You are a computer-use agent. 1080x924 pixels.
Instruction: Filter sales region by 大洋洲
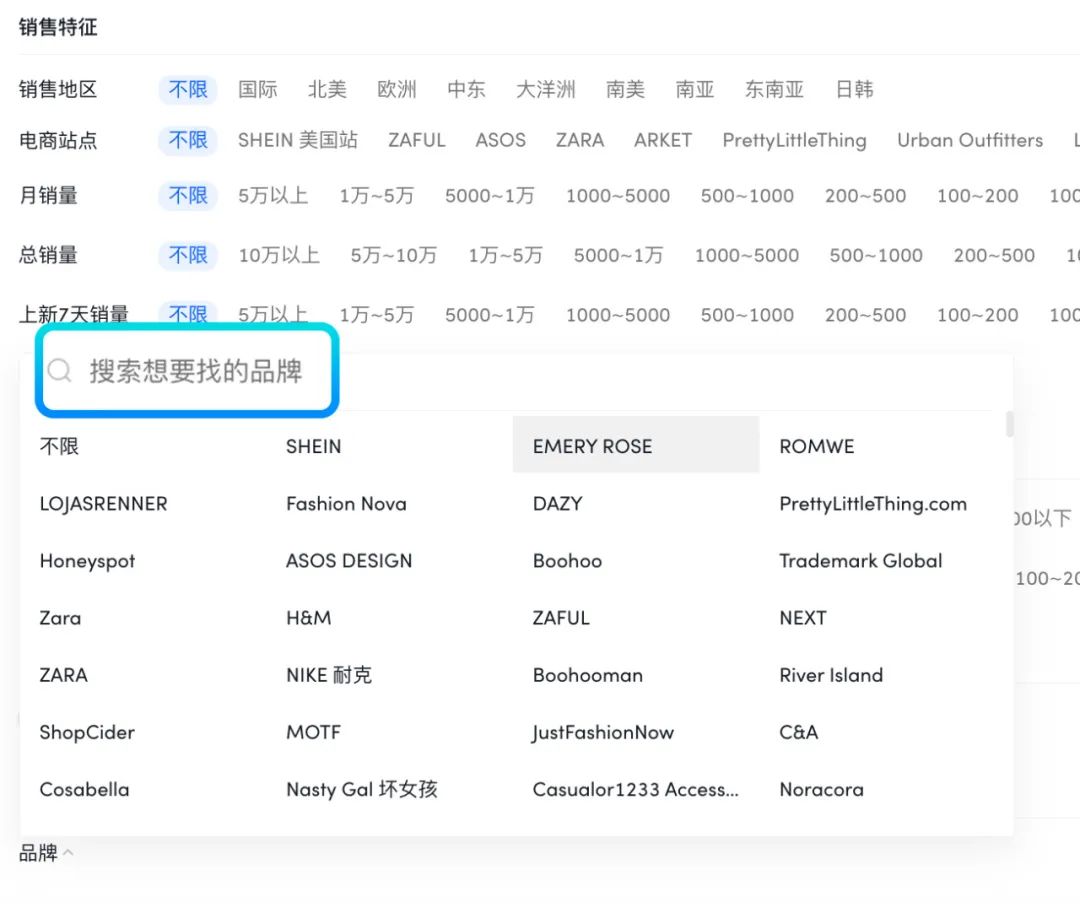(546, 90)
